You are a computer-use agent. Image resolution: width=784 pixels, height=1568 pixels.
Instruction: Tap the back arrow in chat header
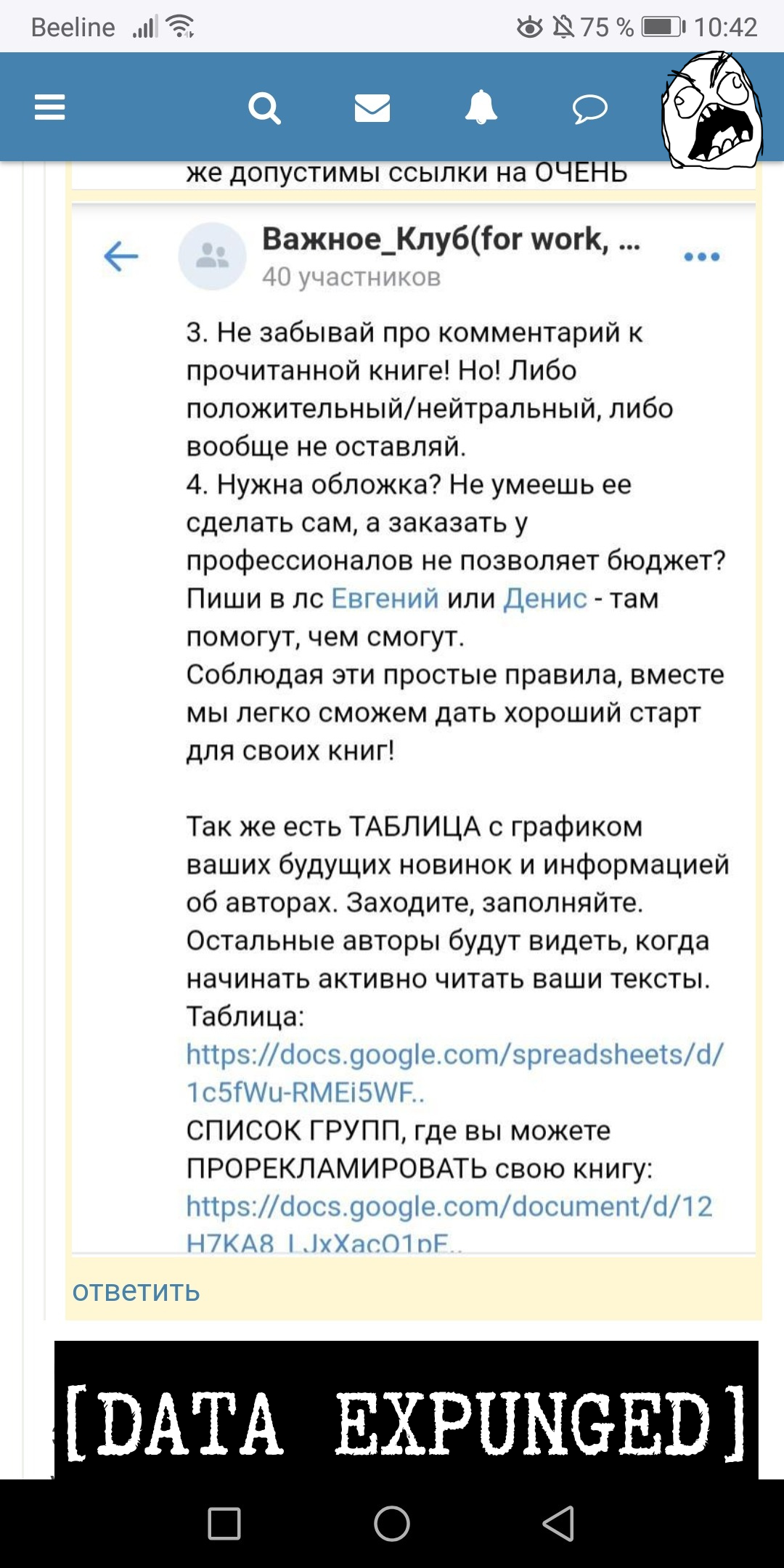[x=121, y=256]
